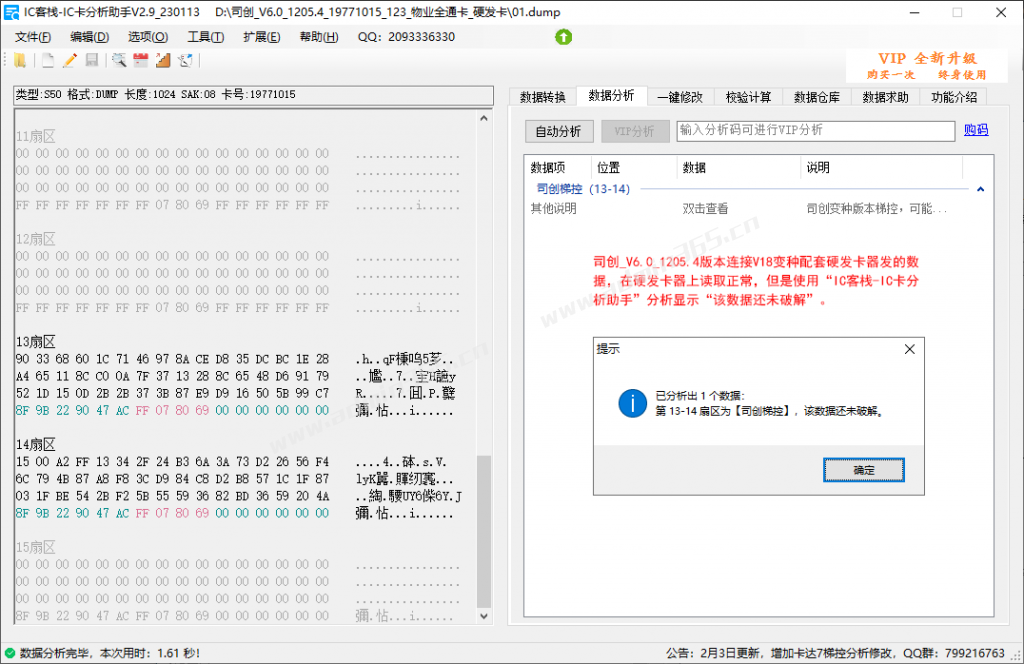This screenshot has height=664, width=1024.
Task: Switch to the 数据求助 tab
Action: click(886, 97)
